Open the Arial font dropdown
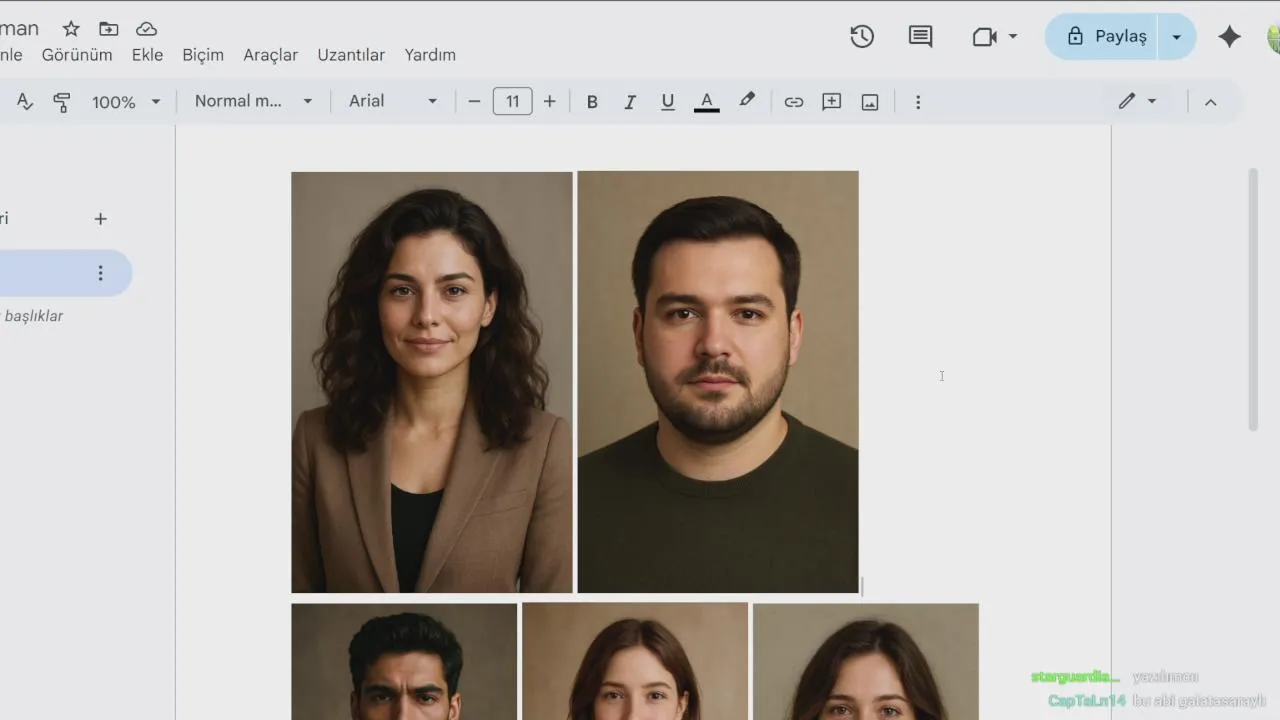The image size is (1280, 720). click(x=393, y=102)
